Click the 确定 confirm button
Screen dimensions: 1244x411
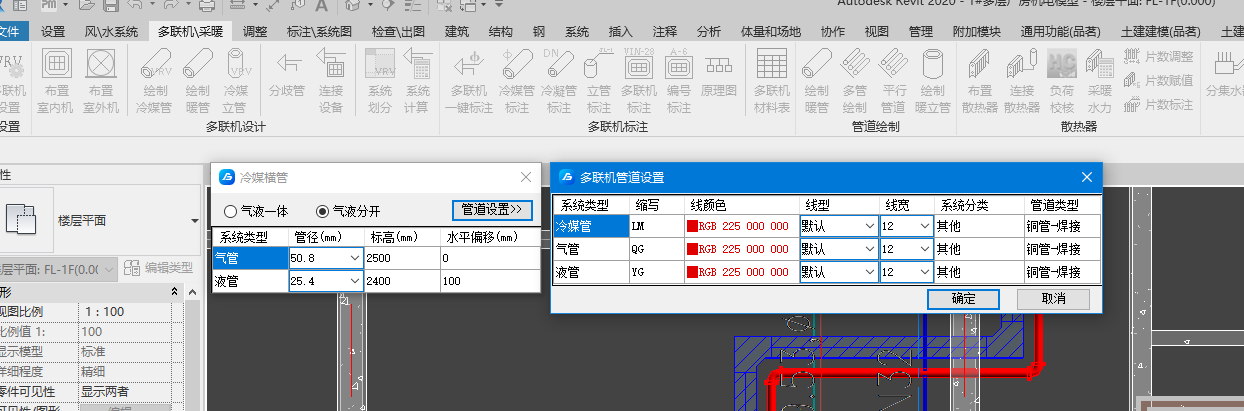(963, 298)
